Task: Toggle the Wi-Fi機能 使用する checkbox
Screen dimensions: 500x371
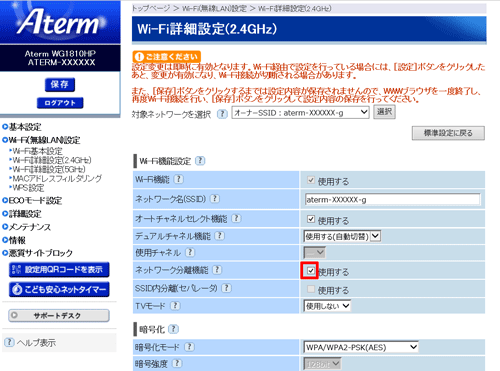Action: (x=311, y=180)
